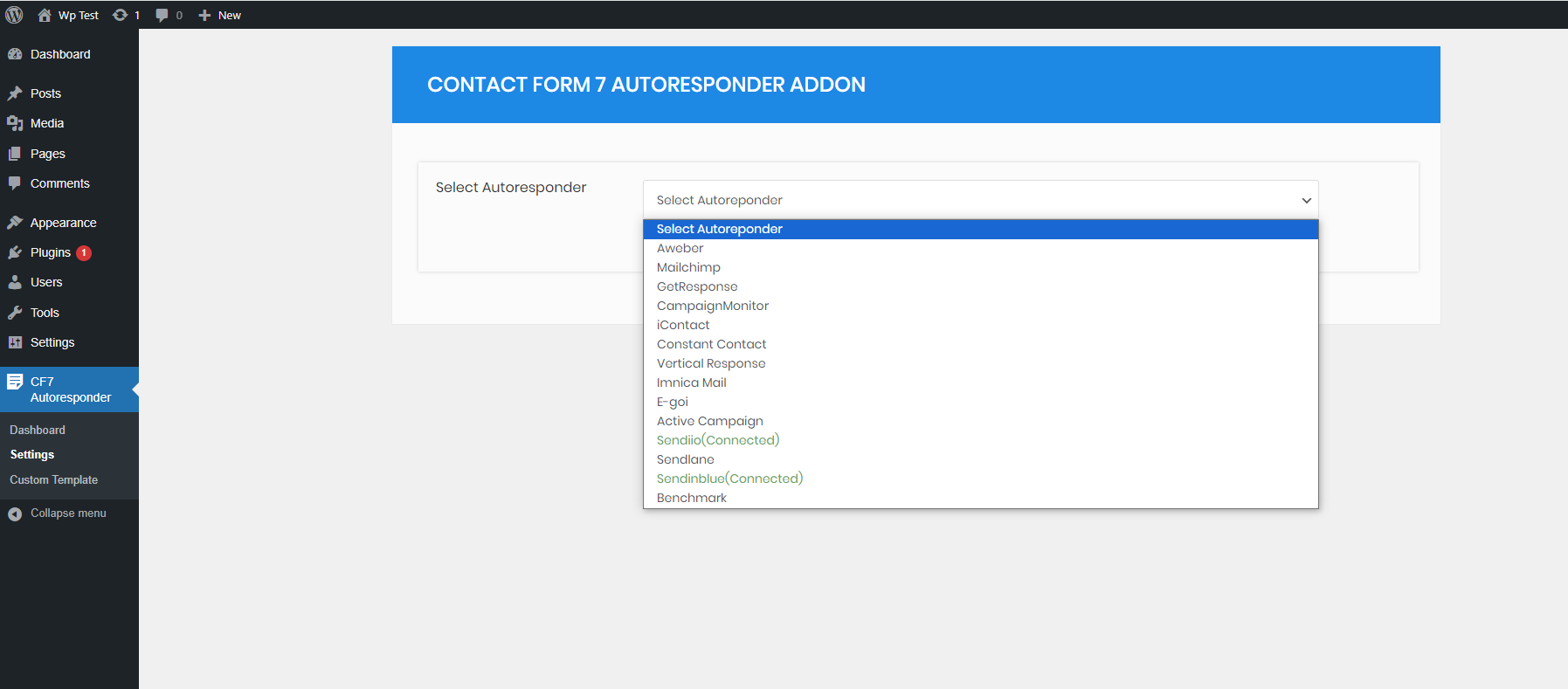The image size is (1568, 689).
Task: Click the Users person icon
Action: point(15,282)
